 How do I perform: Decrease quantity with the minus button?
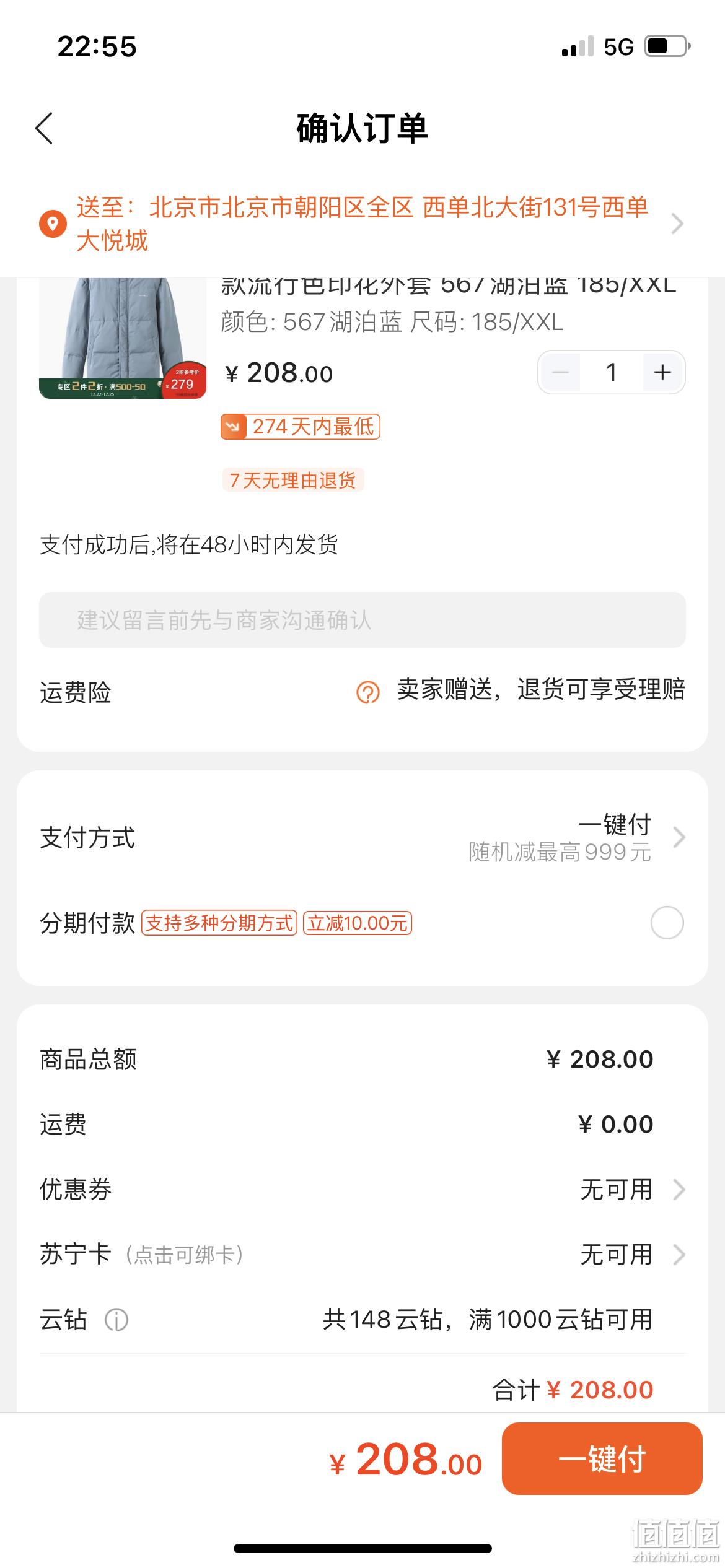point(560,372)
